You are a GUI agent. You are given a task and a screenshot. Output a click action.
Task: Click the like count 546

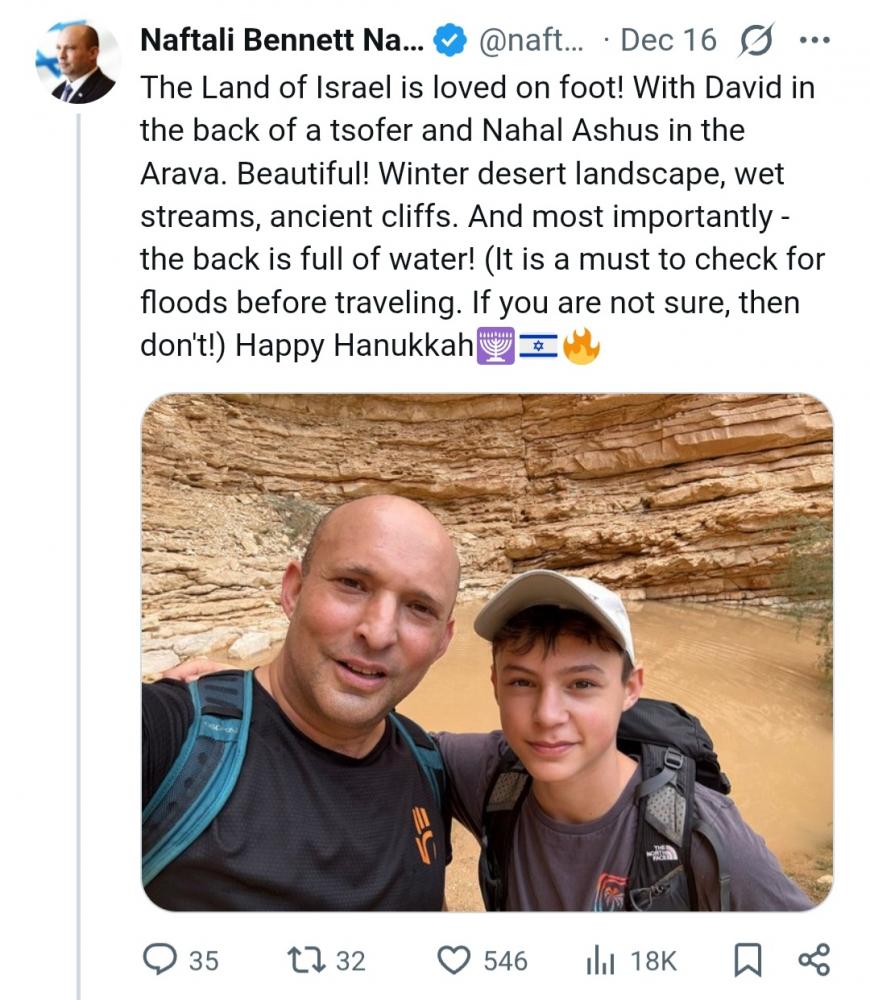[x=505, y=961]
